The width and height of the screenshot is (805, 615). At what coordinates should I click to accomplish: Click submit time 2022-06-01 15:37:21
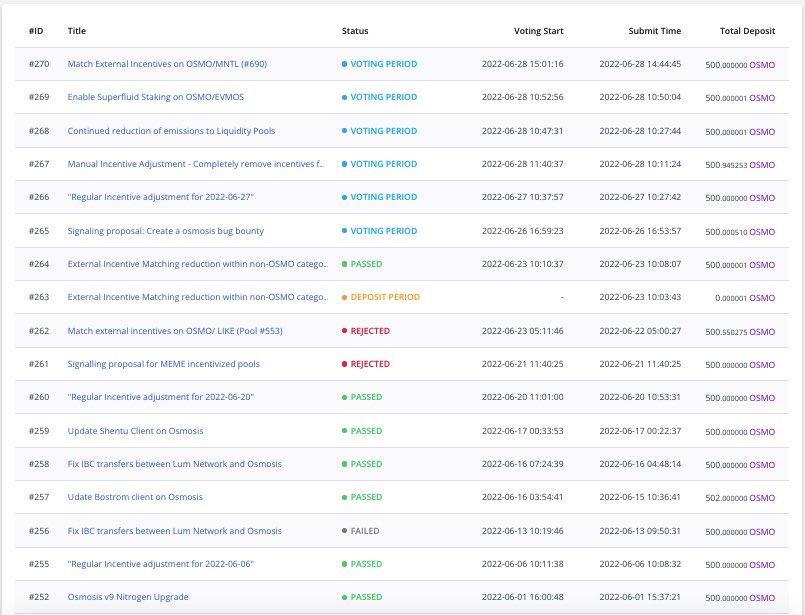(x=640, y=597)
